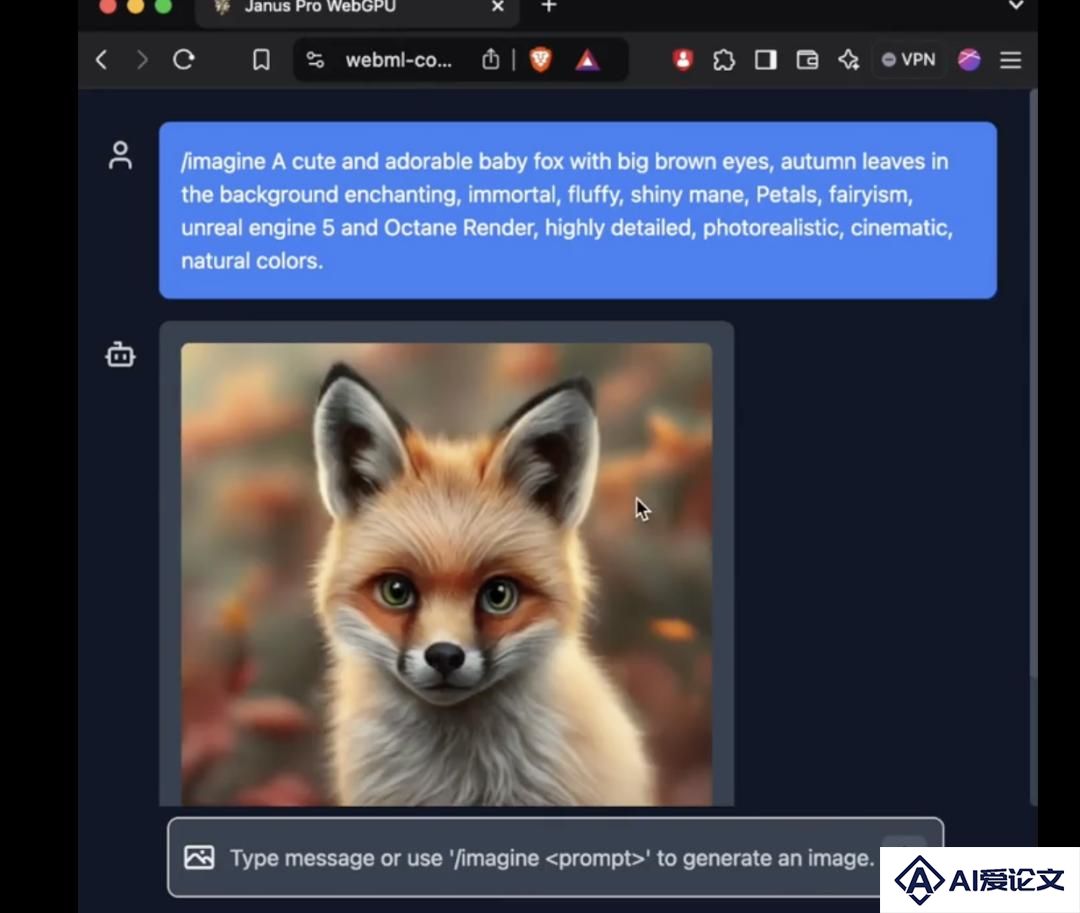Open the Leo AI sparkle icon

[x=849, y=60]
